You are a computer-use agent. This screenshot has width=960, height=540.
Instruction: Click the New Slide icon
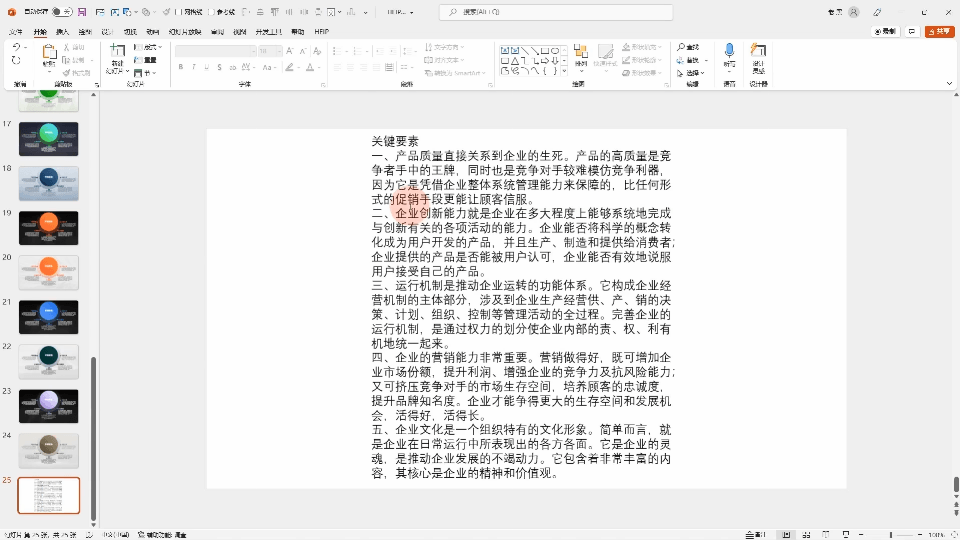tap(117, 51)
